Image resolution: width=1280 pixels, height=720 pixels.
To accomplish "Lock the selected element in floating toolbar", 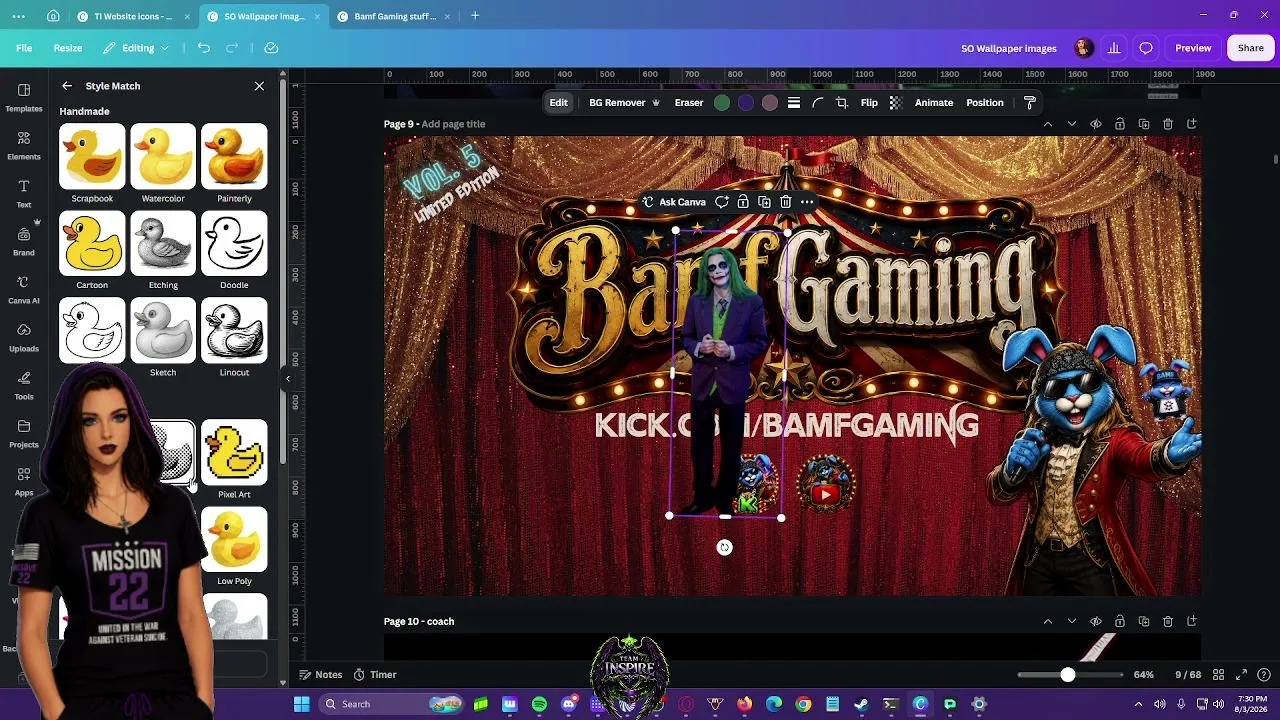I will coord(742,202).
